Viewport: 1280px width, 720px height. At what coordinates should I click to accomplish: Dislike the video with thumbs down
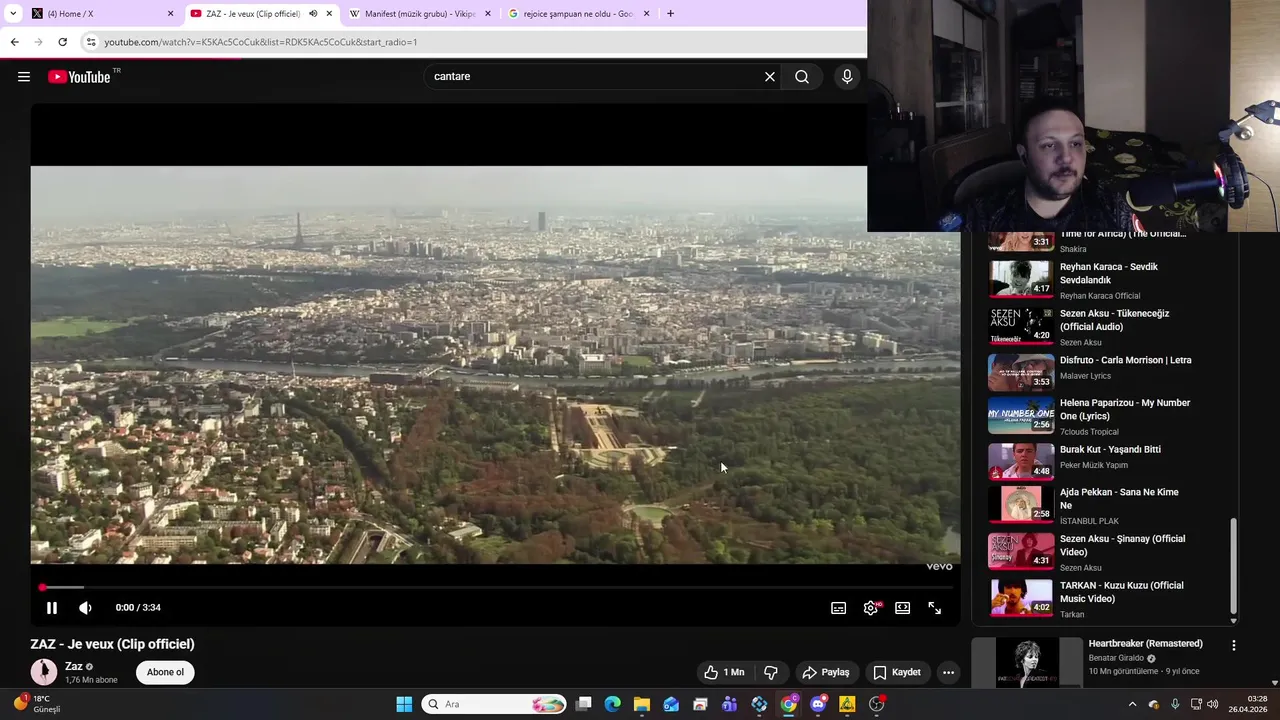click(x=771, y=672)
